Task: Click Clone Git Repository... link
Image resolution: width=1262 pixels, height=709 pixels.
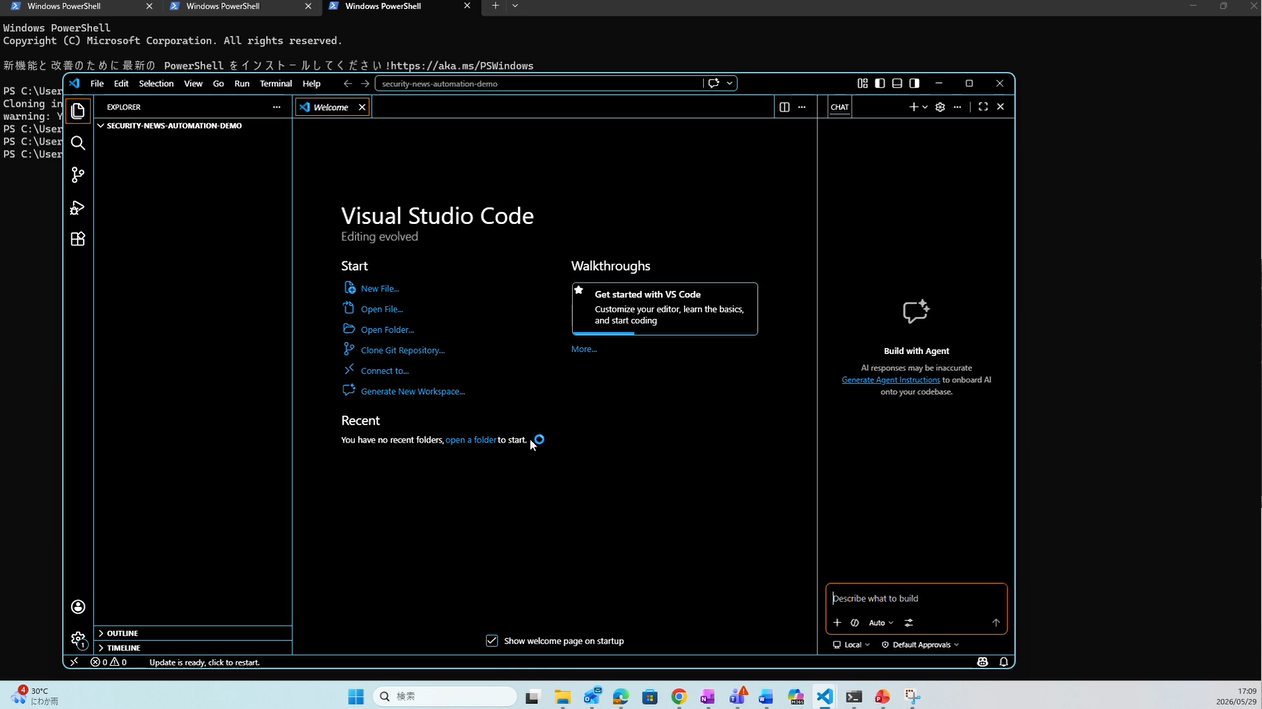Action: pyautogui.click(x=403, y=350)
